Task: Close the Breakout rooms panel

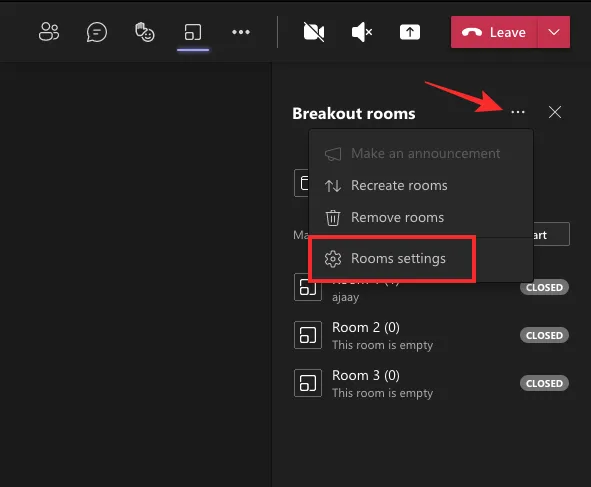Action: click(x=555, y=112)
